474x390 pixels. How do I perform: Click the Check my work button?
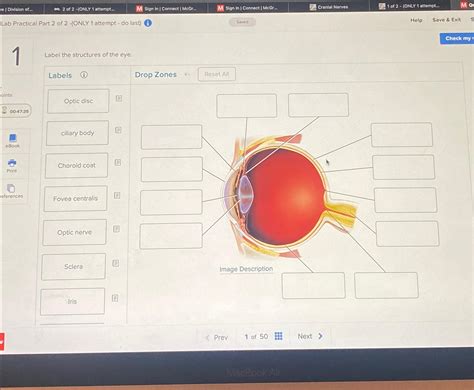pyautogui.click(x=457, y=38)
